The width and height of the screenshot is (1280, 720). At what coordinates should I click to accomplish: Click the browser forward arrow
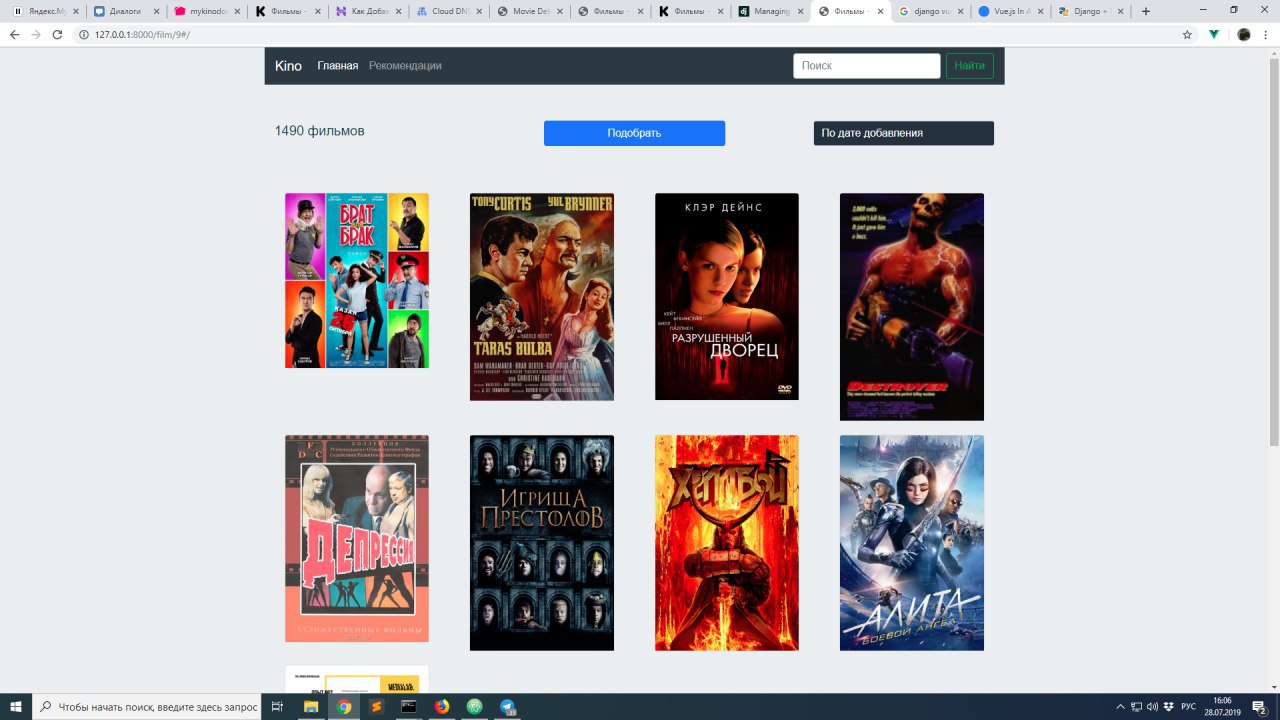[36, 34]
